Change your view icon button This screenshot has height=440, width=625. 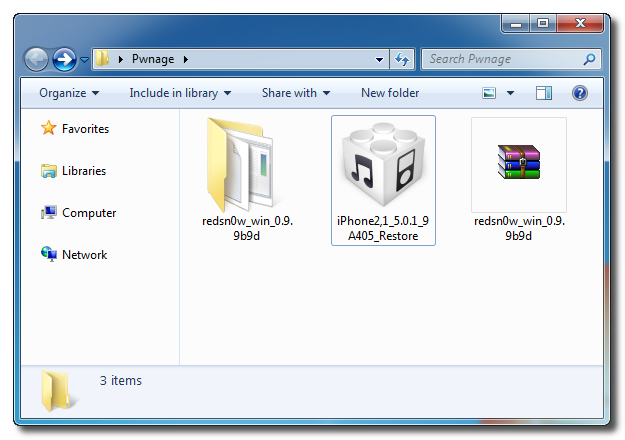click(x=489, y=93)
